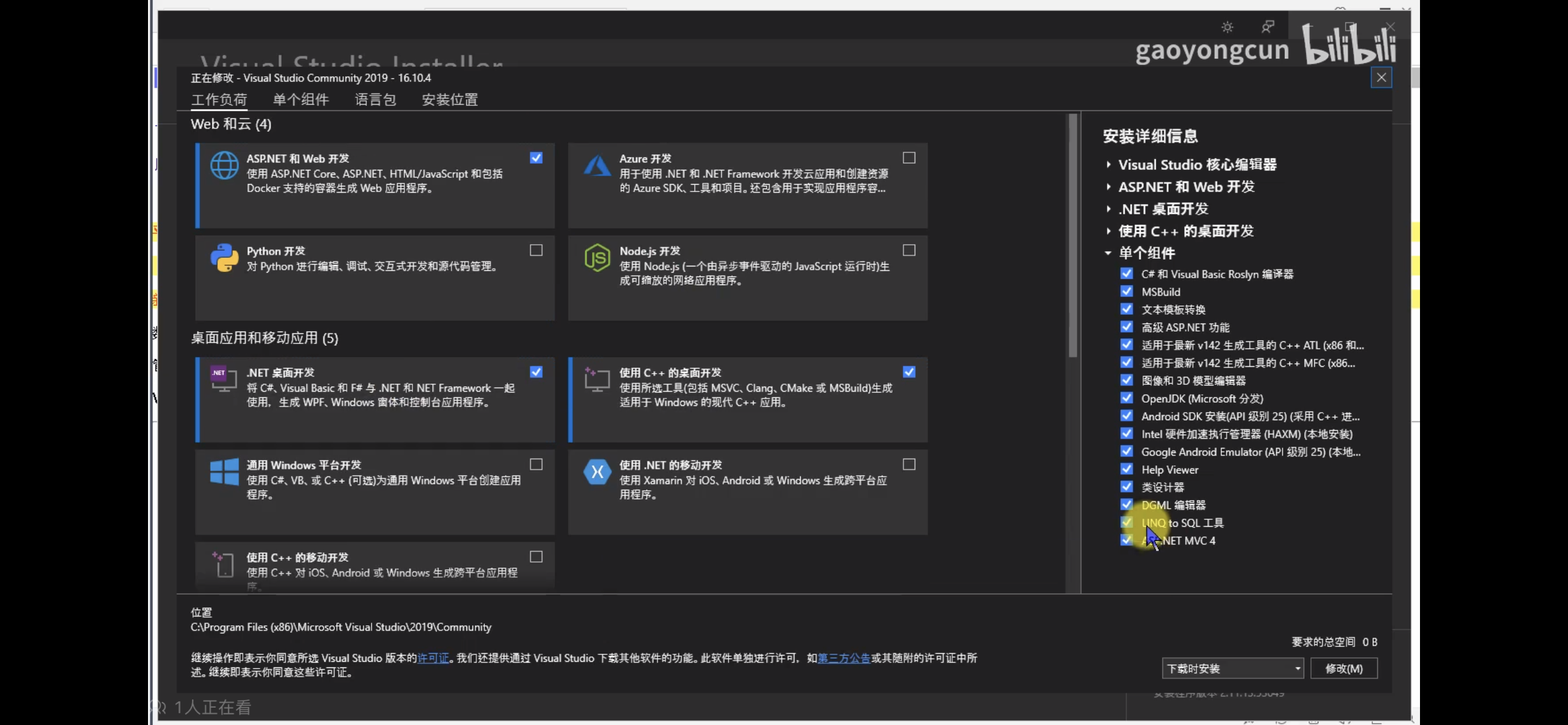
Task: Open the language packs tab
Action: 375,100
